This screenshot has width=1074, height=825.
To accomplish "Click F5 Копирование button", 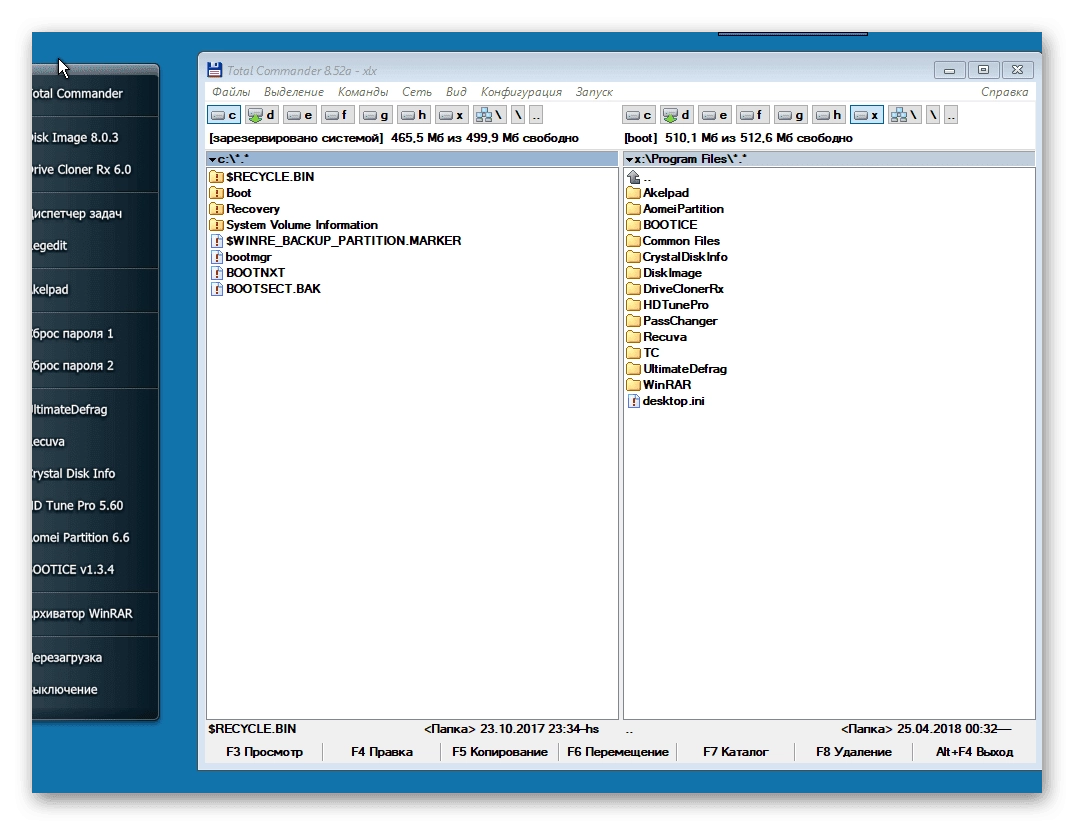I will pyautogui.click(x=499, y=752).
